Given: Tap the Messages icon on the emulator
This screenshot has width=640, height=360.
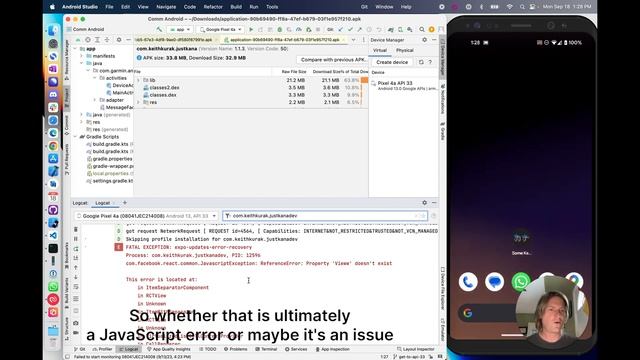Looking at the screenshot, I should (494, 282).
